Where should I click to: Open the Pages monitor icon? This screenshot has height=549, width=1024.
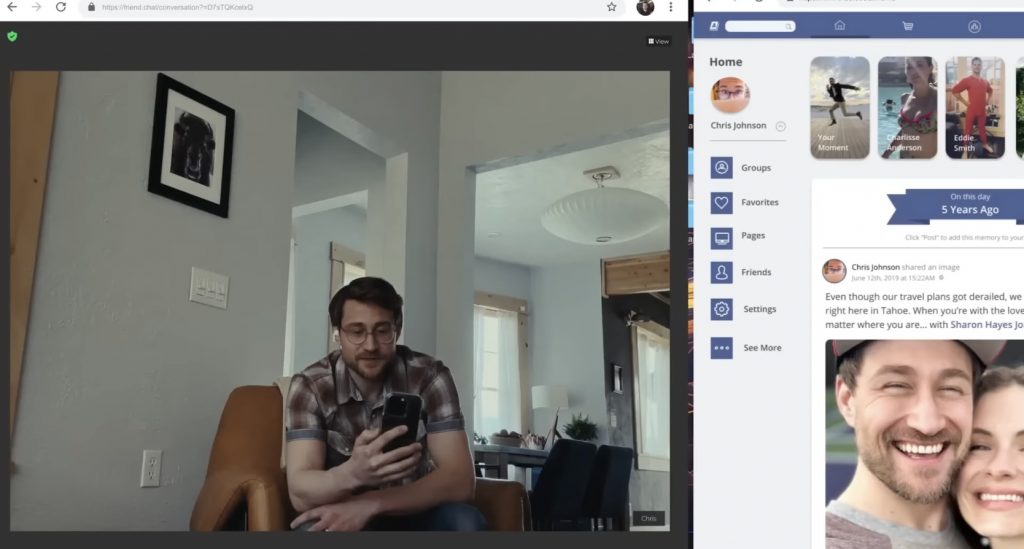(722, 238)
